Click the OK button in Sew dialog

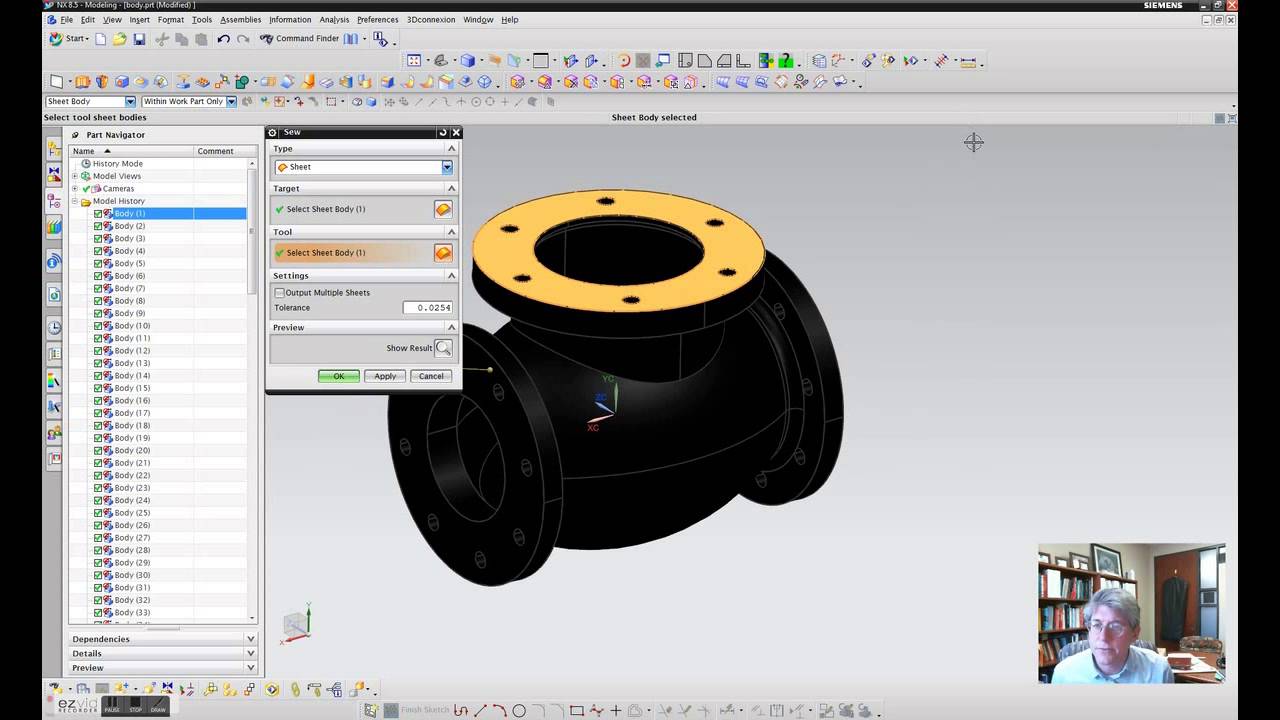click(339, 376)
